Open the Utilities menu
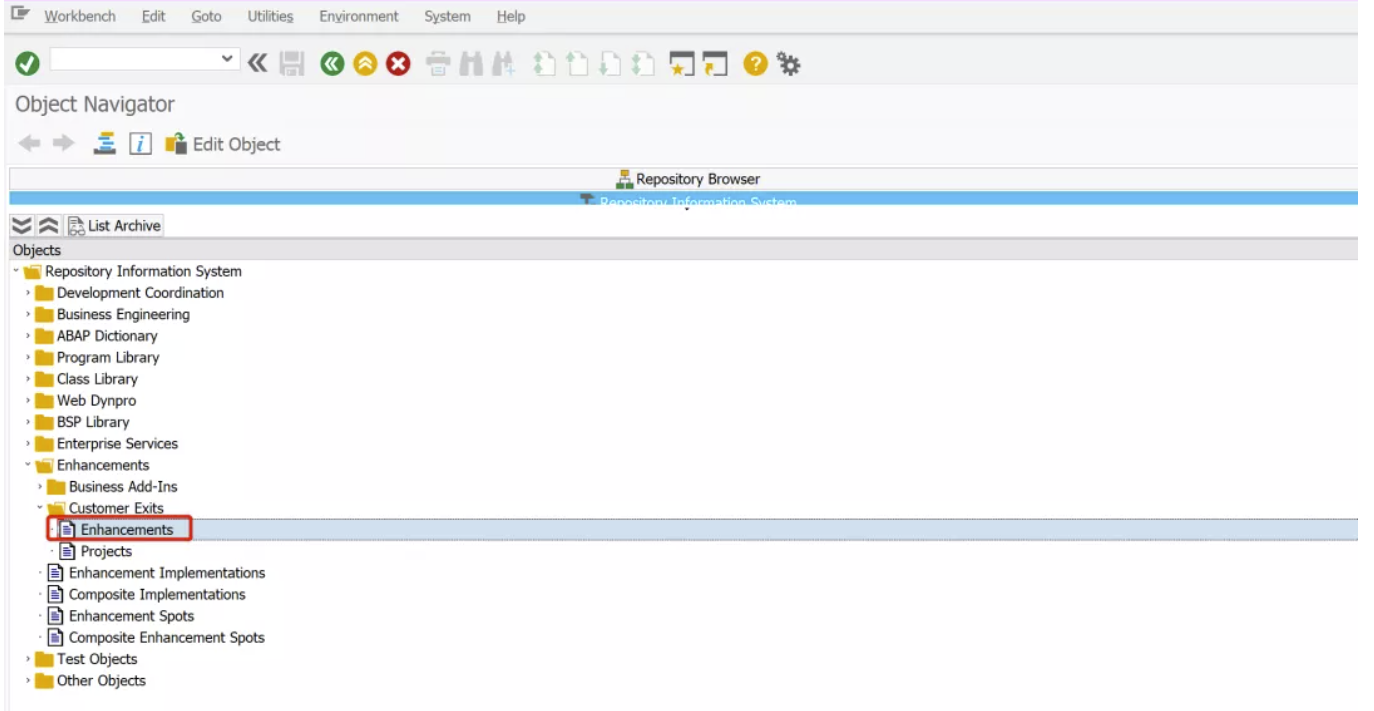 (x=270, y=16)
